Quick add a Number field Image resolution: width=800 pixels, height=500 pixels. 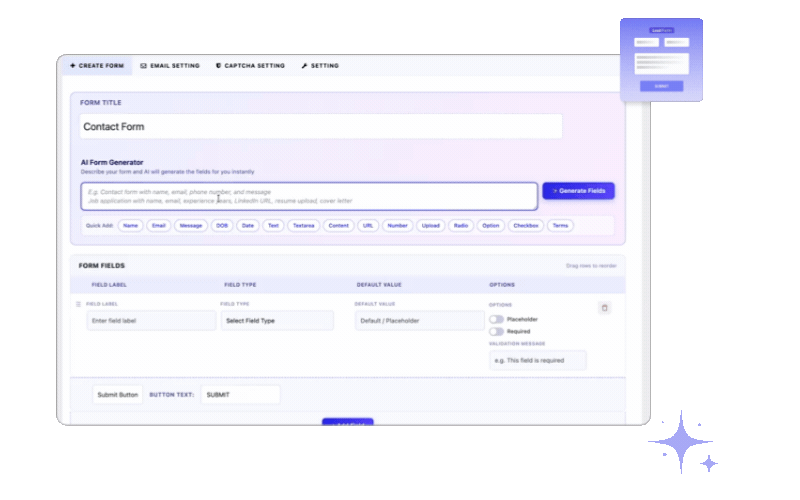[x=397, y=226]
